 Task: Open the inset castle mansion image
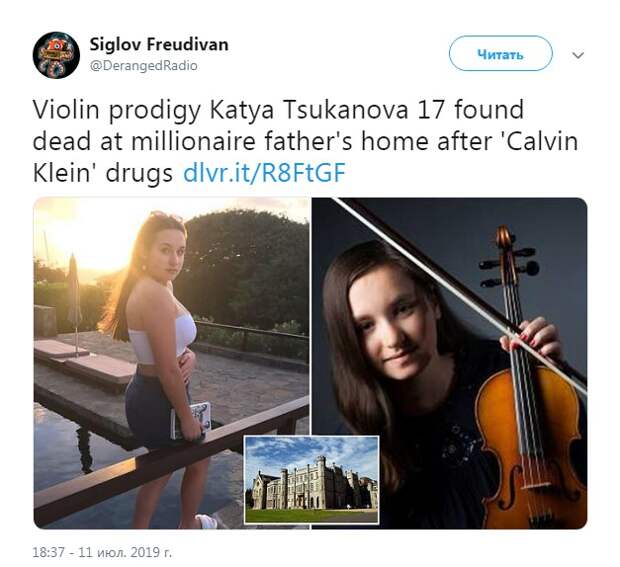(311, 480)
